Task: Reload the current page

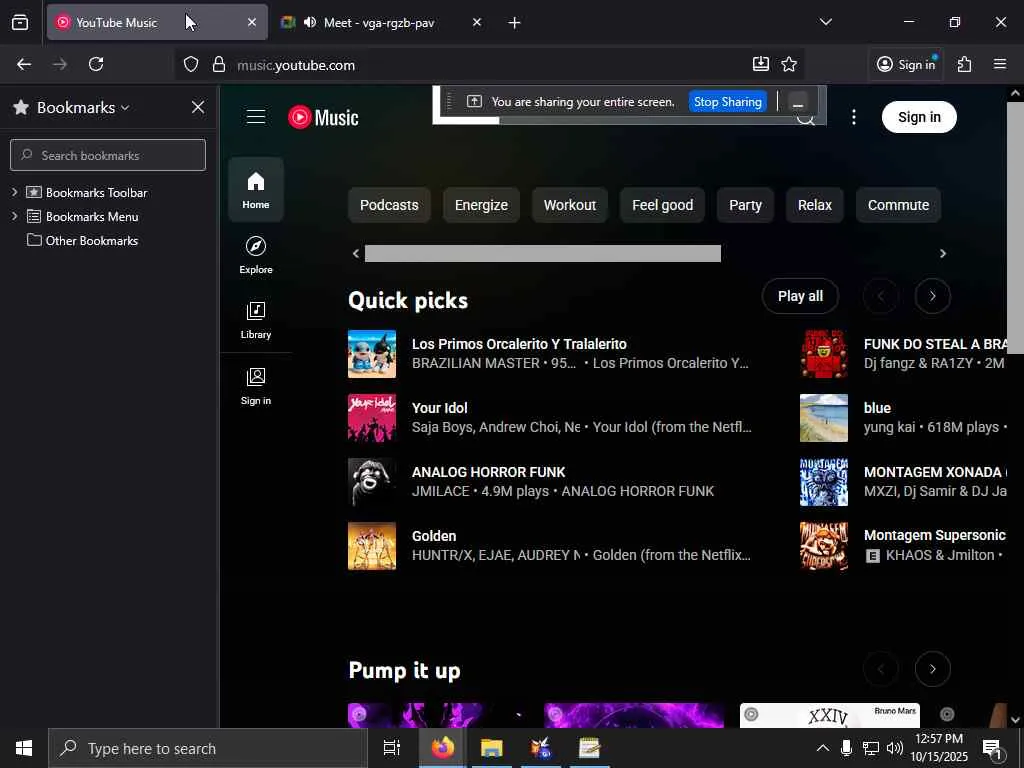Action: (96, 64)
